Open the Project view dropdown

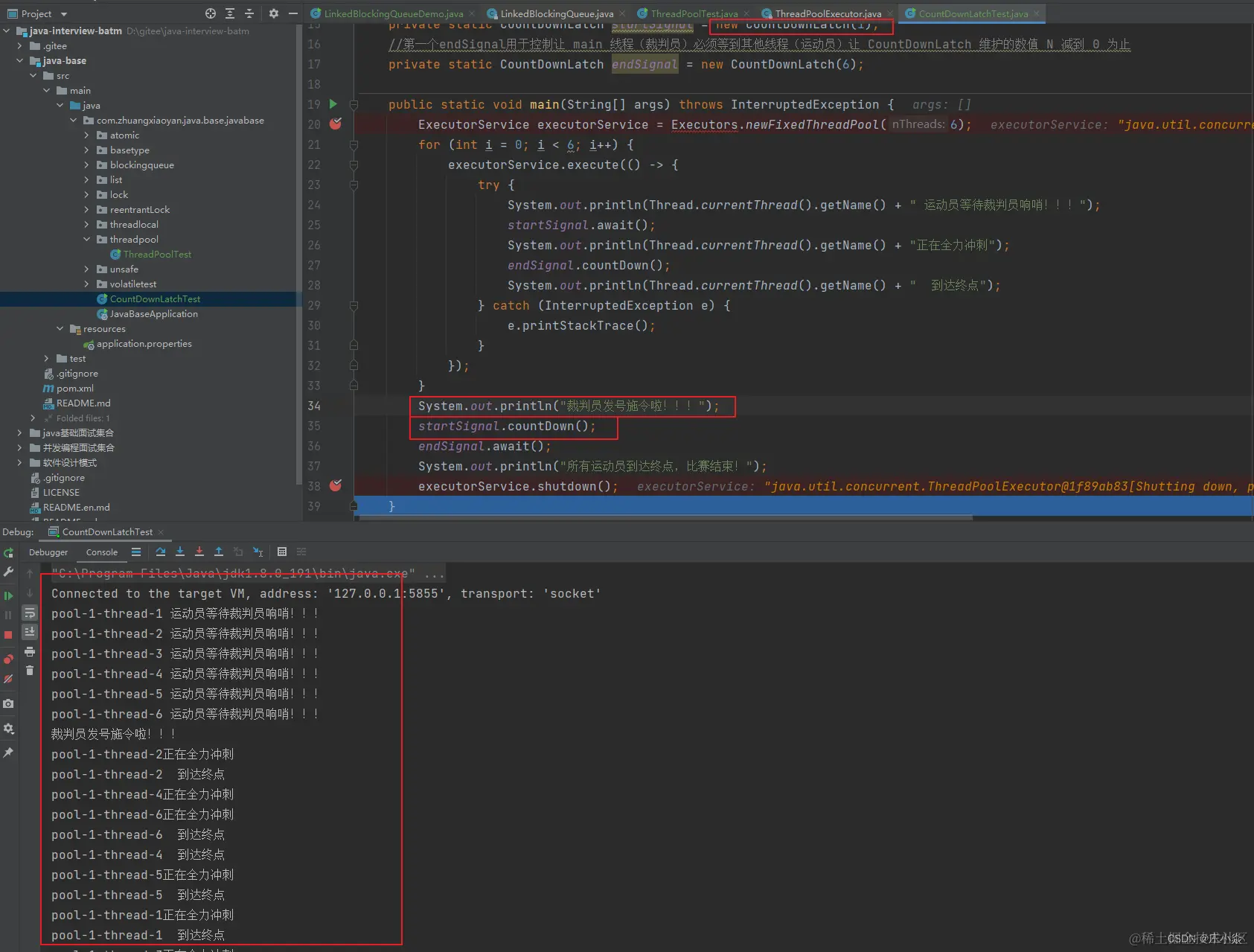64,14
